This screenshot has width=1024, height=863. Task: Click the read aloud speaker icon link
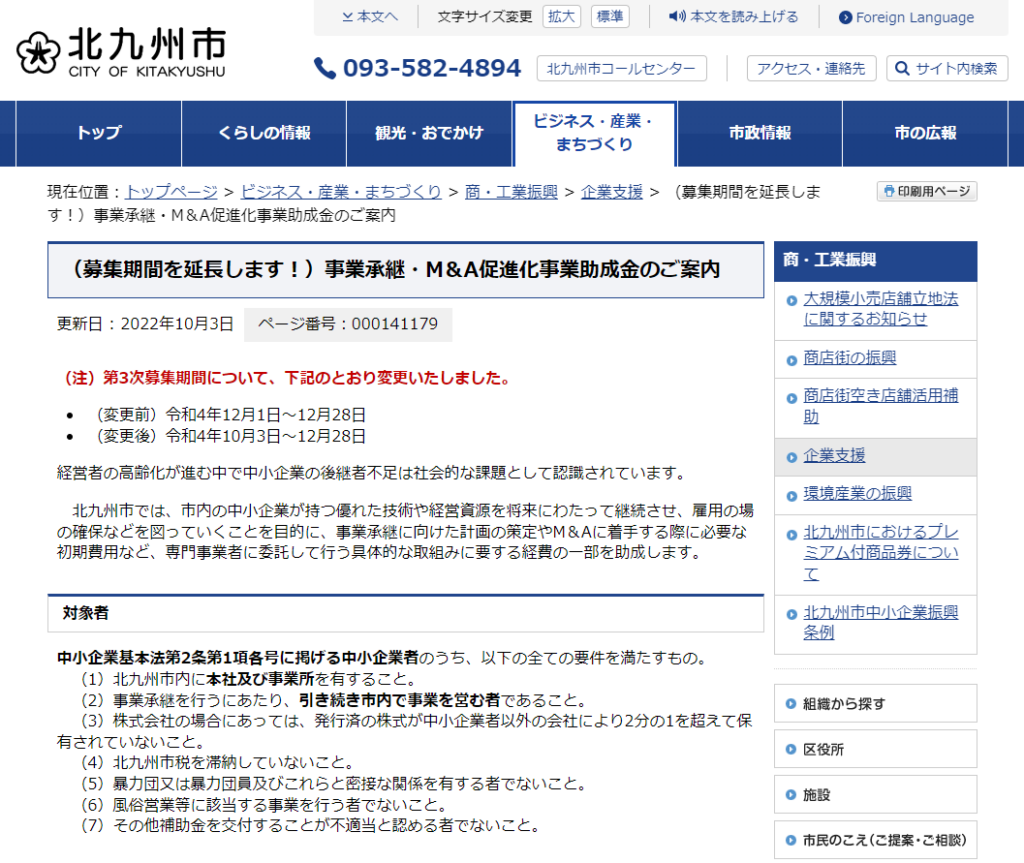pyautogui.click(x=733, y=17)
